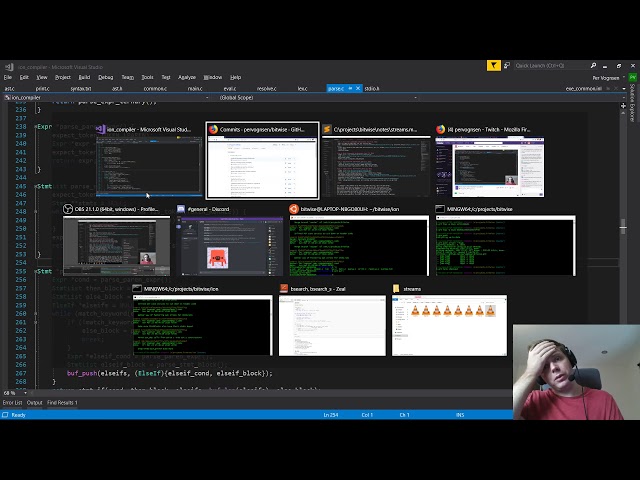
Task: Close the parse.c tab
Action: click(x=358, y=88)
